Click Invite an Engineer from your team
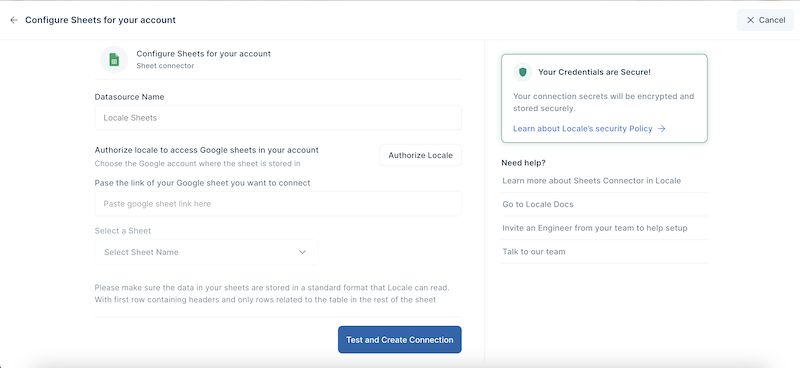This screenshot has height=368, width=800. click(594, 228)
